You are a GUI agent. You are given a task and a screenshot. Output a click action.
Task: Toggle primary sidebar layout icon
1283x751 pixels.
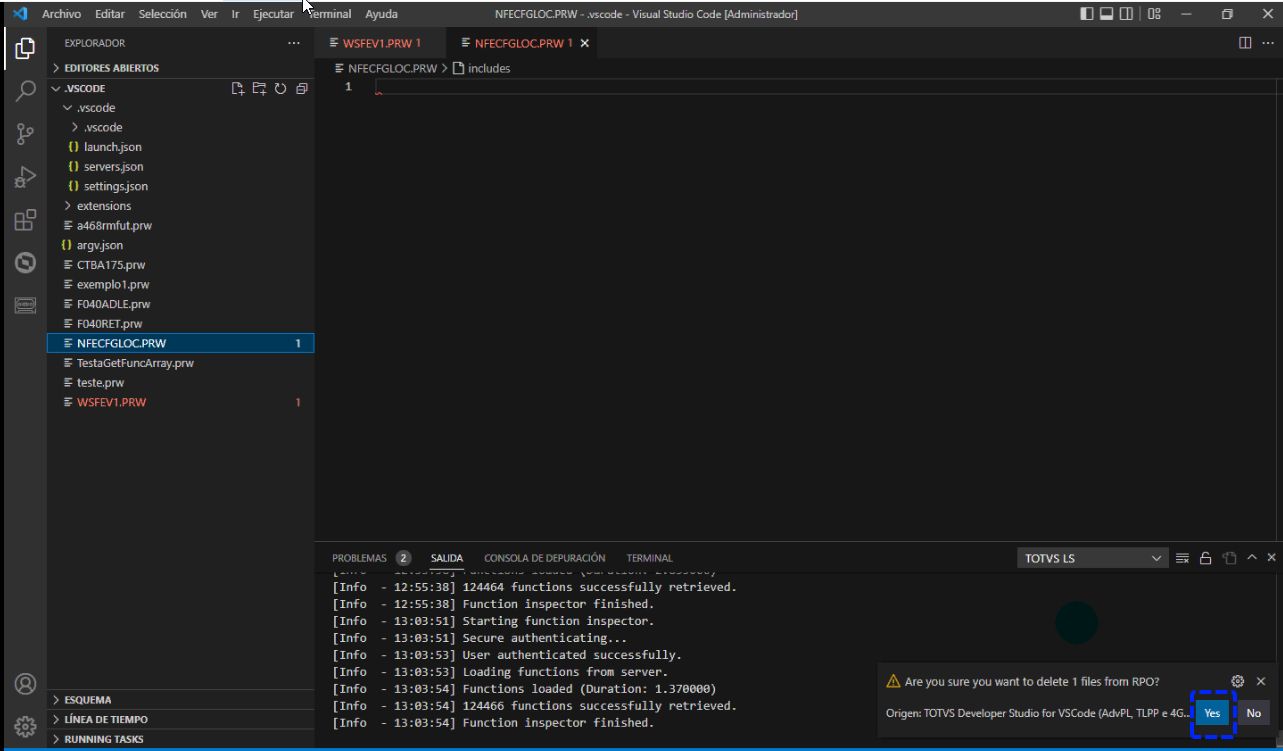coord(1087,14)
